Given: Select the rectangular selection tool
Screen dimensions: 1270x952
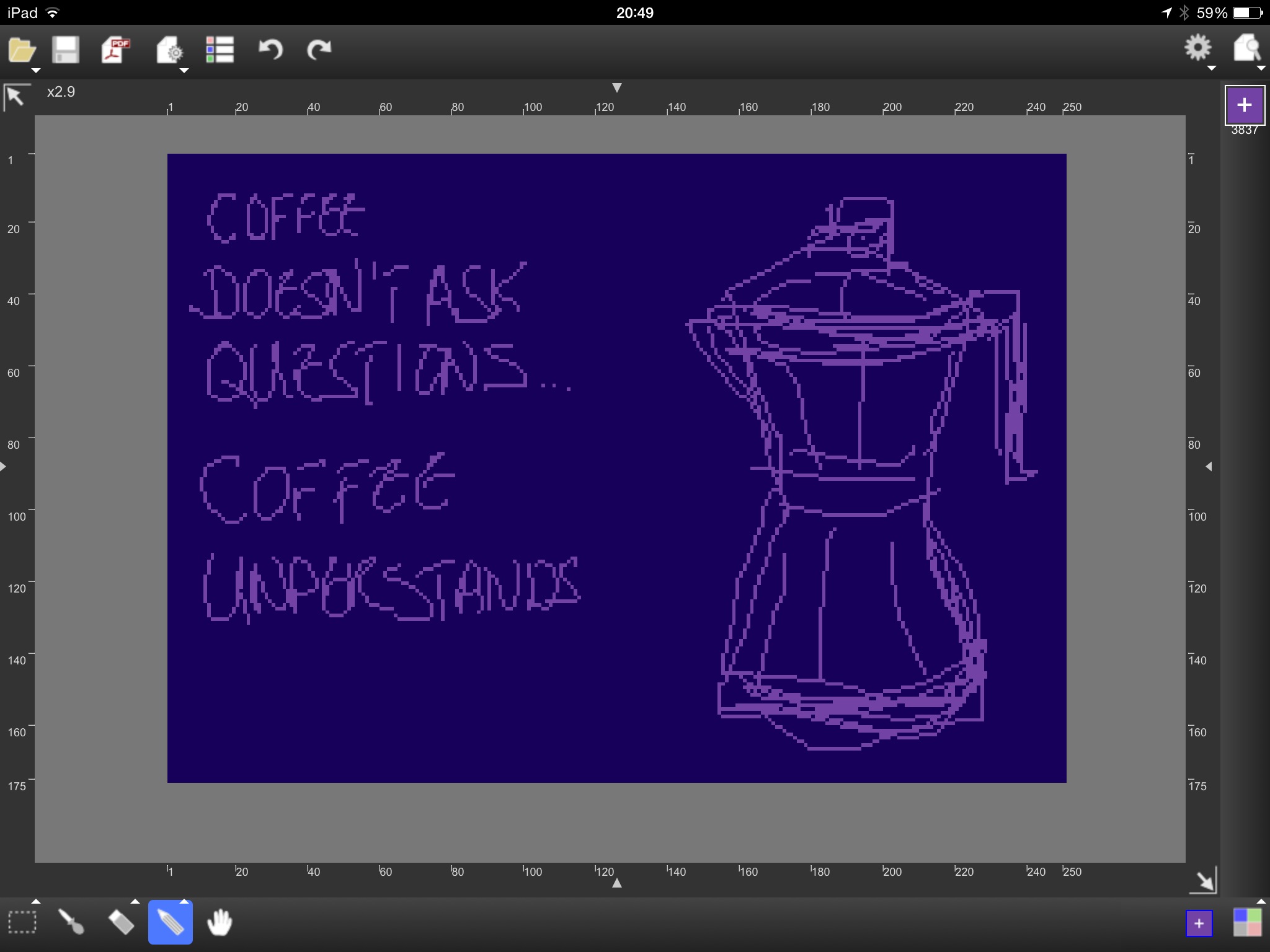Looking at the screenshot, I should (x=22, y=922).
